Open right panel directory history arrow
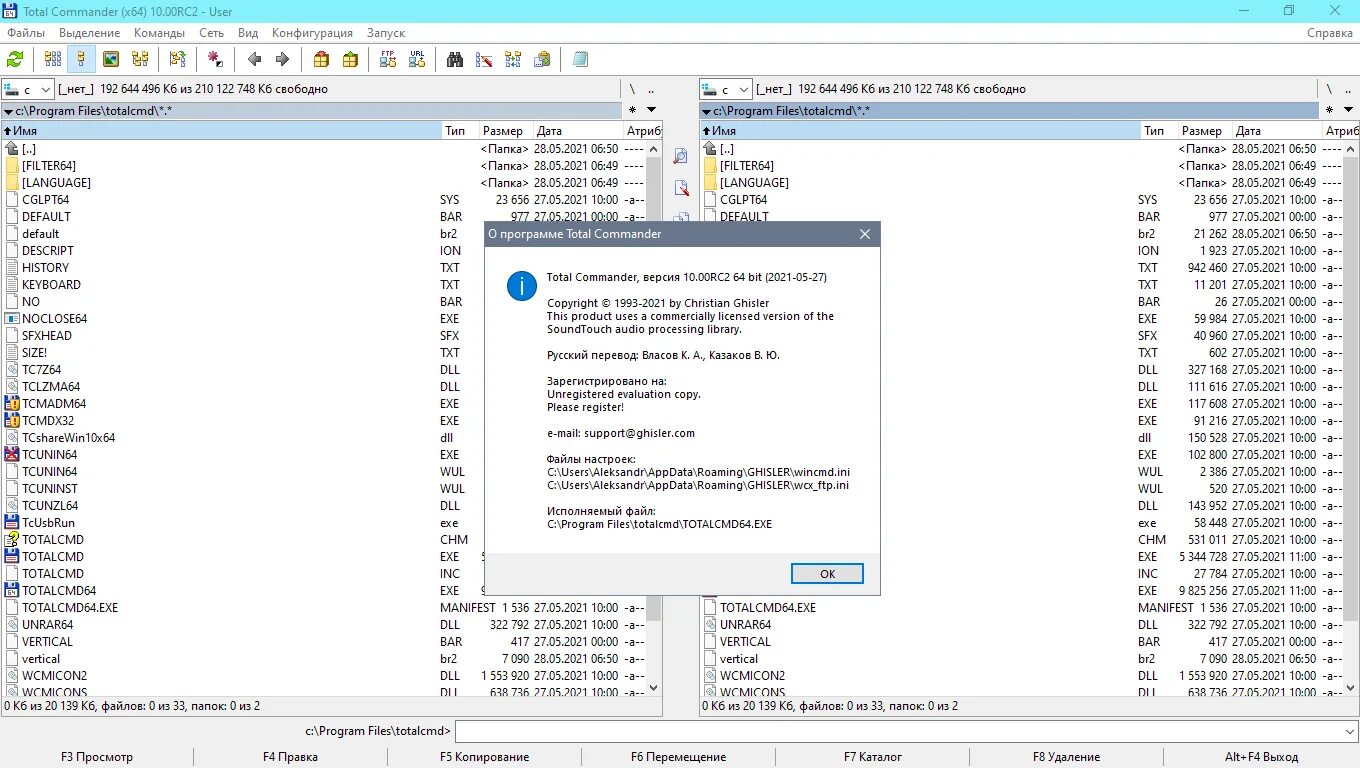The height and width of the screenshot is (768, 1360). (x=1349, y=110)
